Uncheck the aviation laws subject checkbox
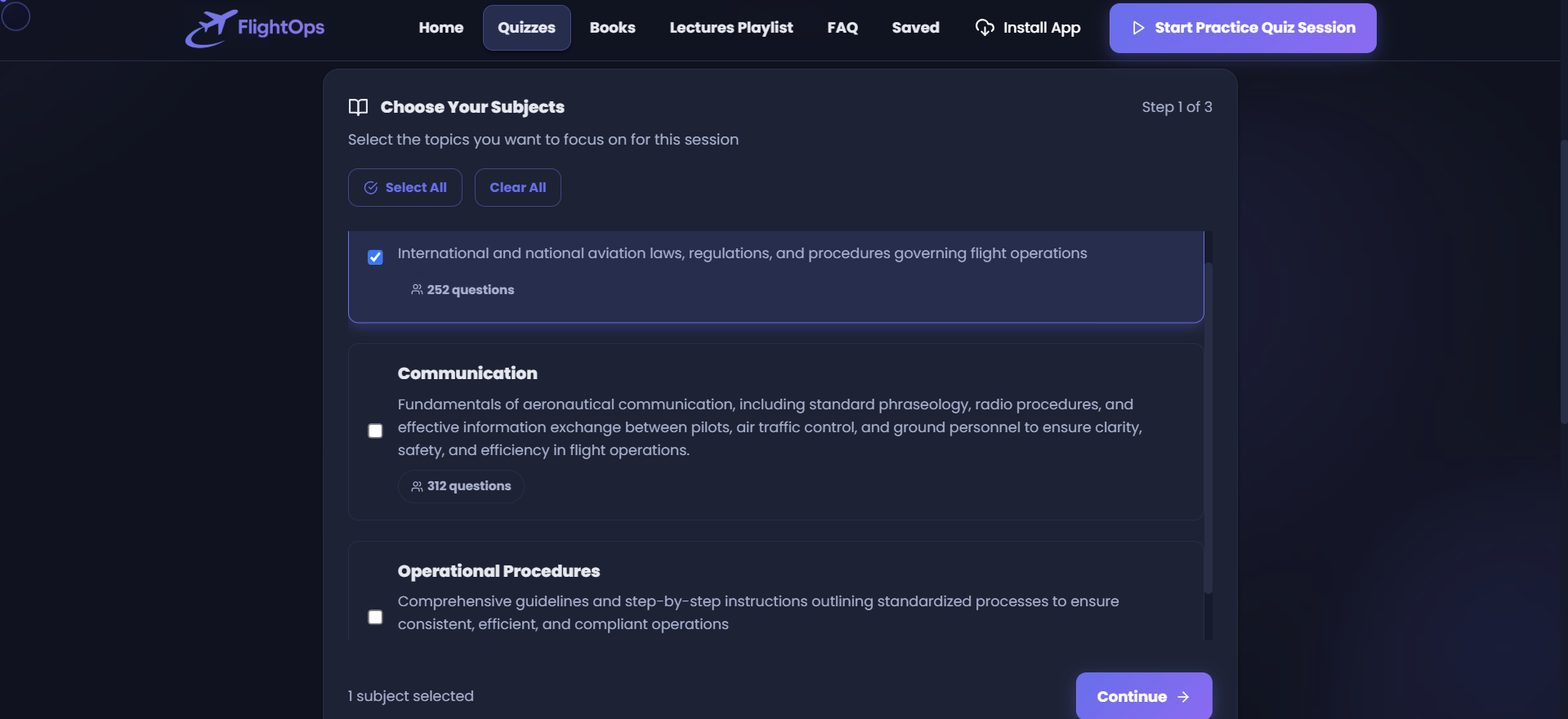1568x719 pixels. 375,257
